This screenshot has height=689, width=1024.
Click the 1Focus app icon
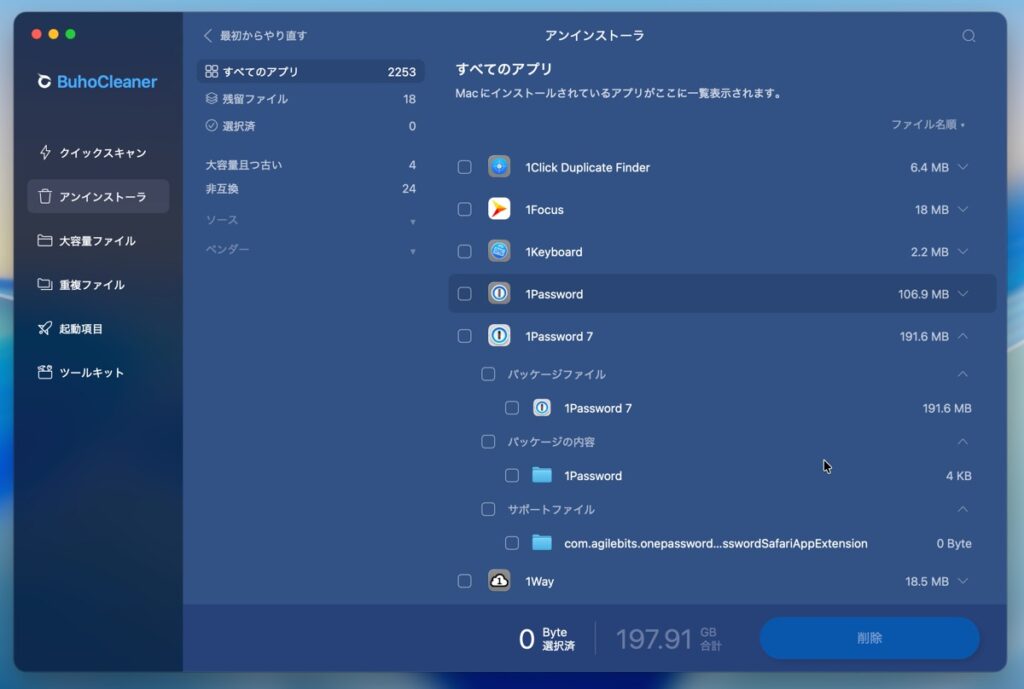click(x=499, y=209)
